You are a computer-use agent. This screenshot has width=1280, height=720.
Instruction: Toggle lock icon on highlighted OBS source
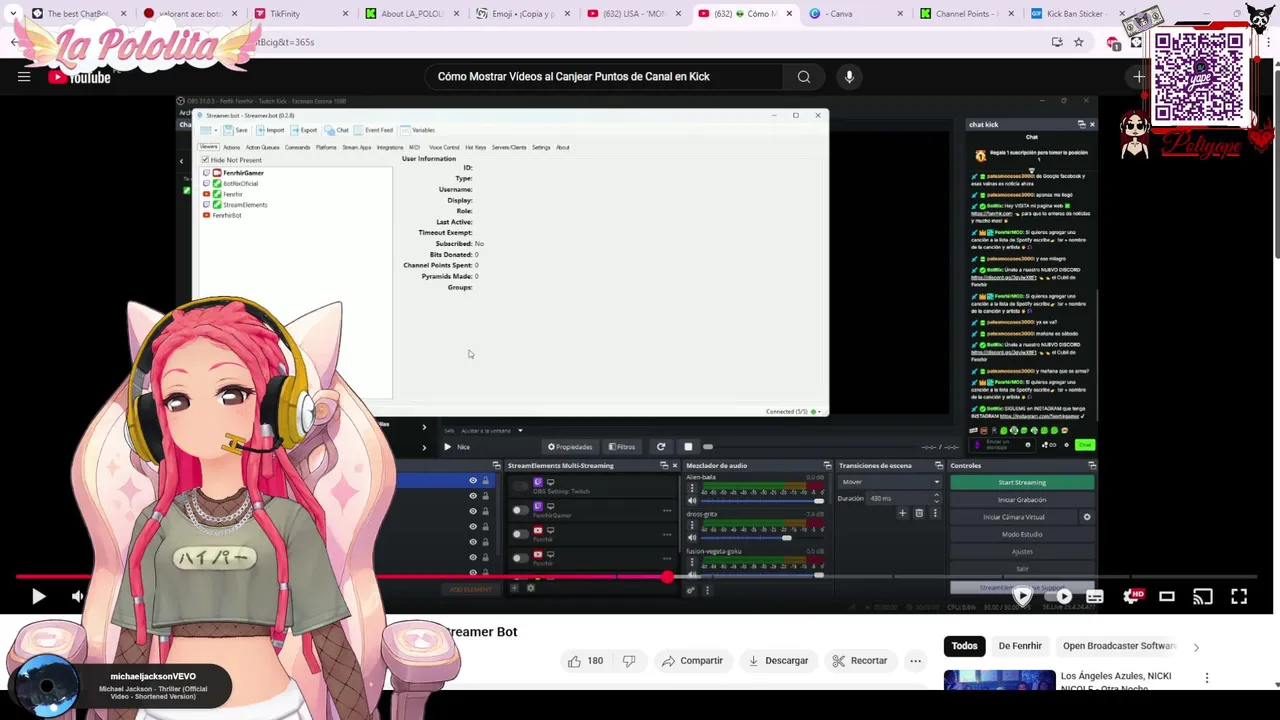pyautogui.click(x=486, y=481)
